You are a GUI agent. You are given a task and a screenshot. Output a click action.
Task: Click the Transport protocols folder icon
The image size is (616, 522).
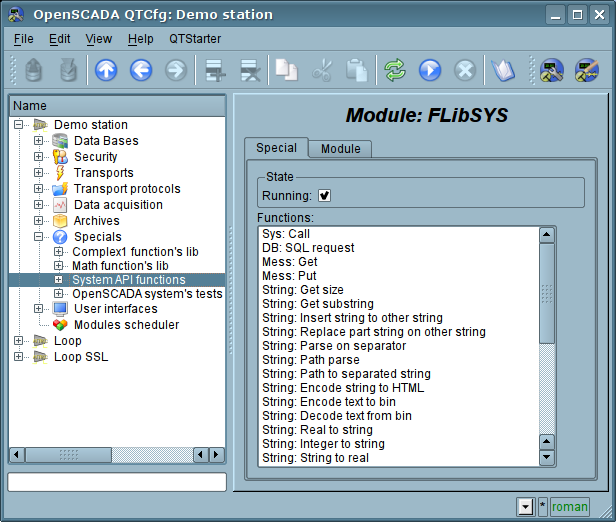point(60,189)
